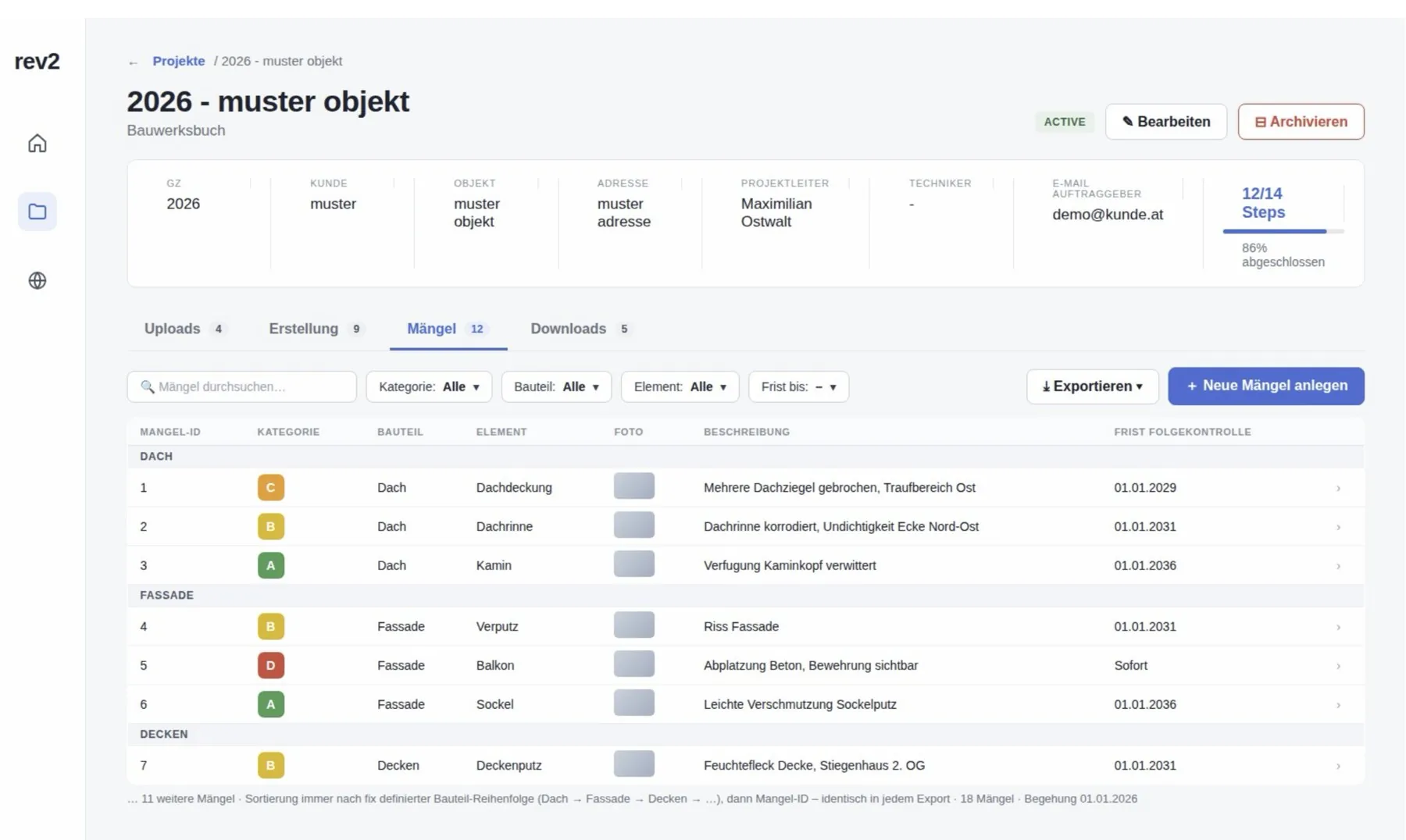Open the row chevron for Dachdeckung
This screenshot has width=1406, height=840.
(x=1338, y=489)
